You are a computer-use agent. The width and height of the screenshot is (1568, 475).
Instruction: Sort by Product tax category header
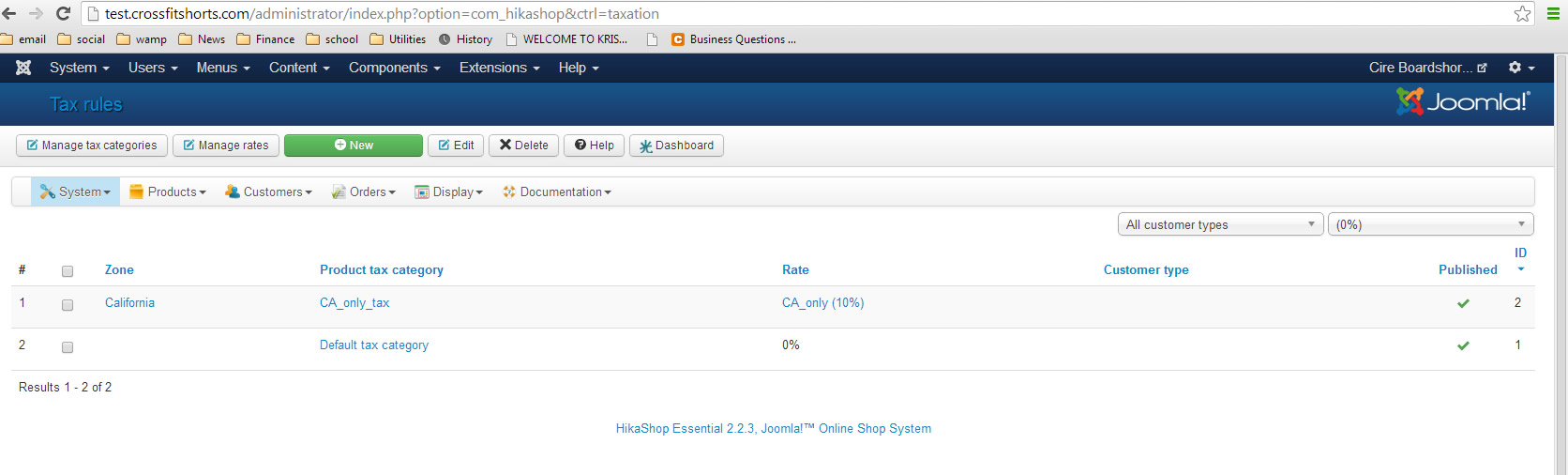point(382,269)
